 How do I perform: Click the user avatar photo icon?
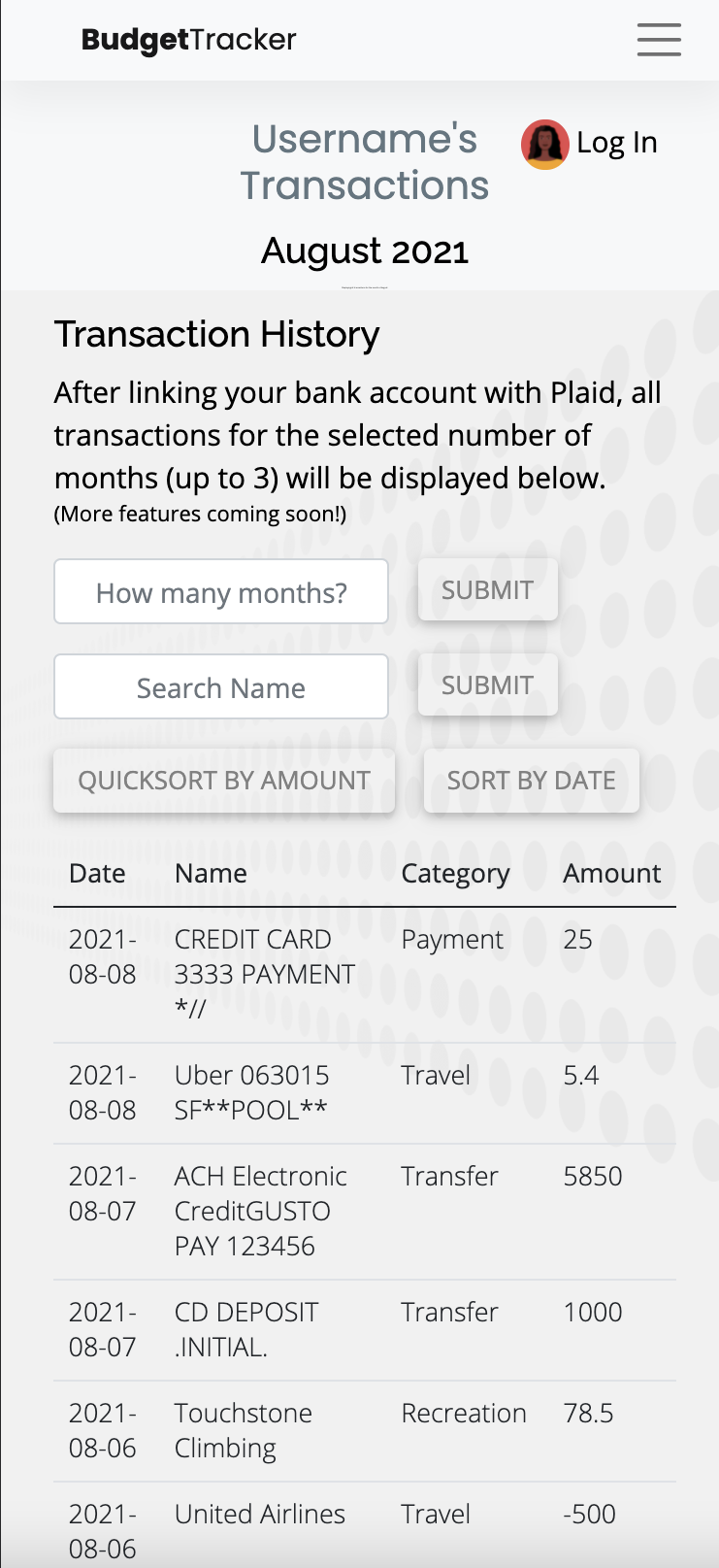tap(544, 144)
